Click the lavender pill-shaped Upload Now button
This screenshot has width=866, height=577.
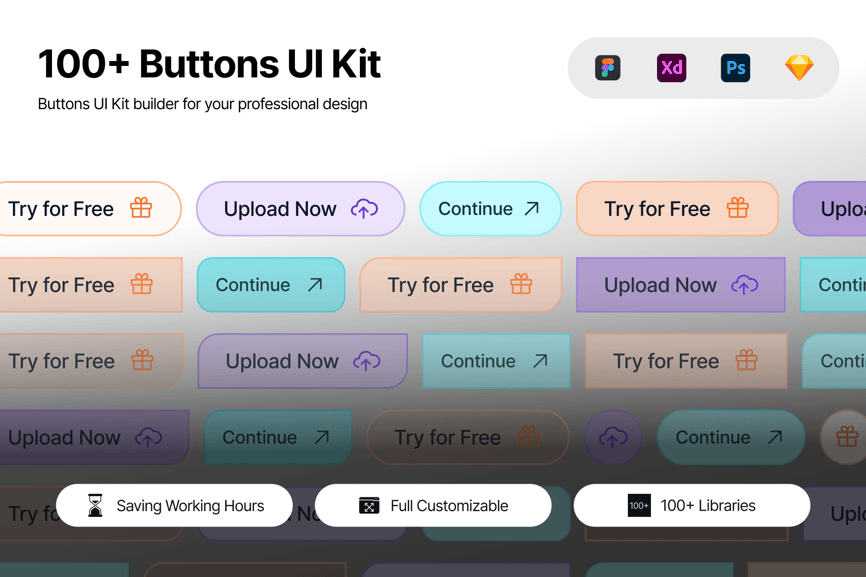coord(300,209)
